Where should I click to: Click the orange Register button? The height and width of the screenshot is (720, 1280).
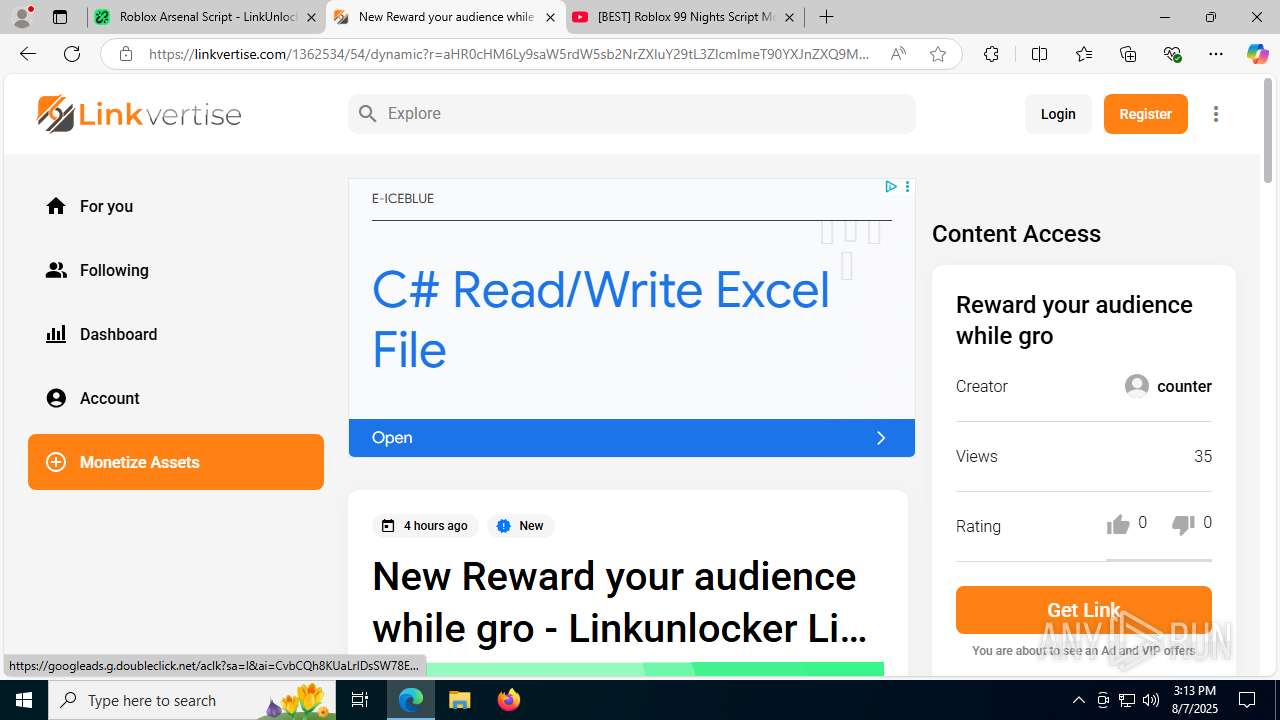coord(1146,114)
